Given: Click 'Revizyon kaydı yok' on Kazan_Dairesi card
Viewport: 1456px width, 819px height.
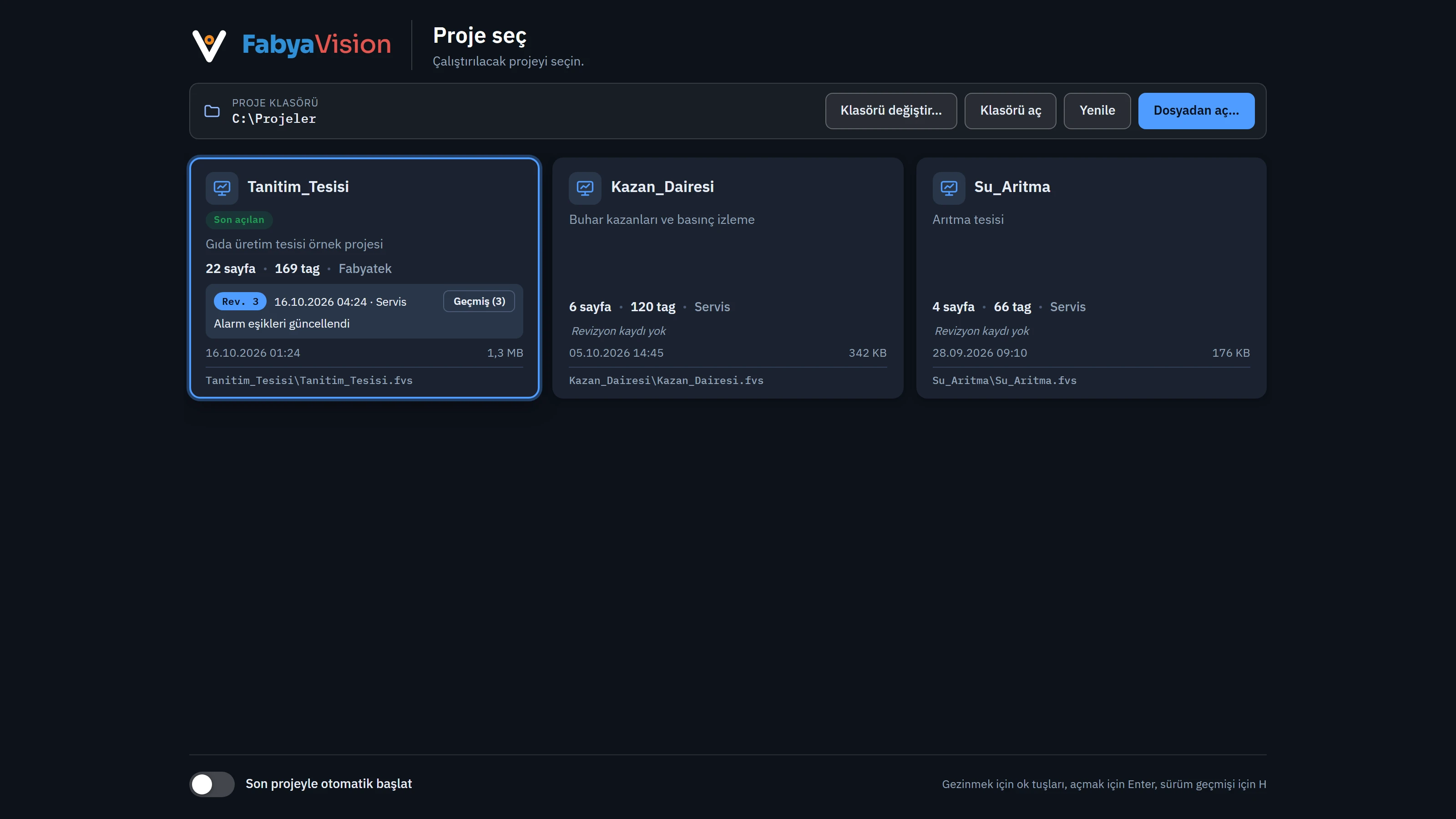Looking at the screenshot, I should (618, 331).
